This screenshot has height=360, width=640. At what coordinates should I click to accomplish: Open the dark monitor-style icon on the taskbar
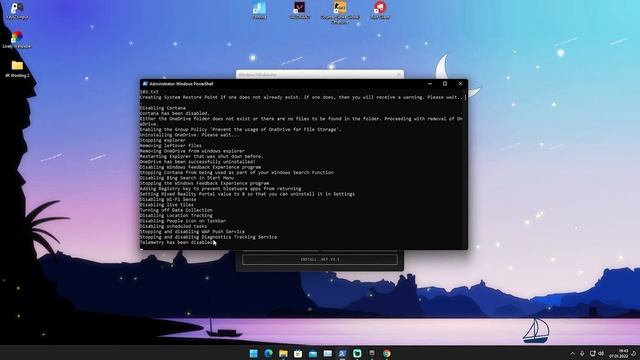click(372, 353)
